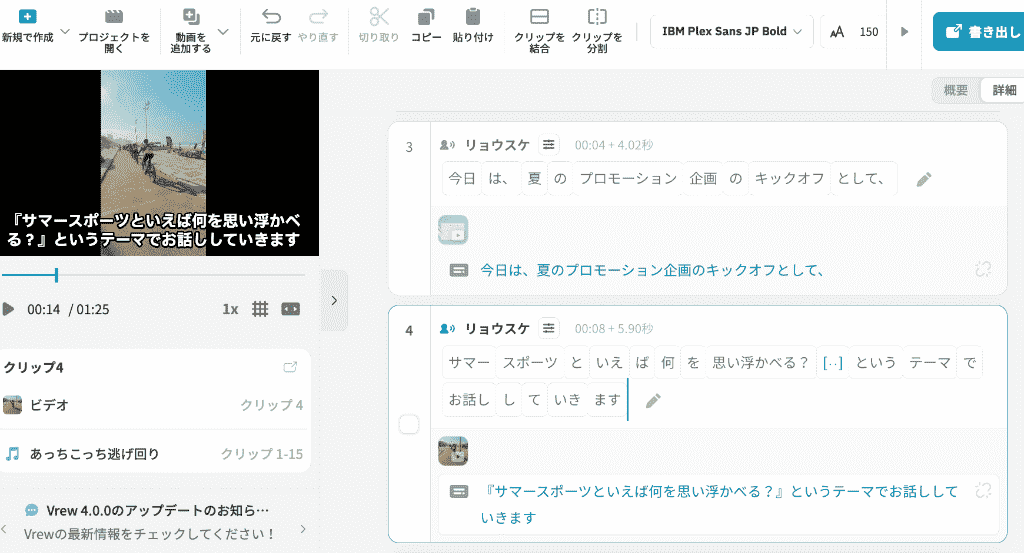The height and width of the screenshot is (553, 1024).
Task: Click the 貼り付け paste icon
Action: (473, 16)
